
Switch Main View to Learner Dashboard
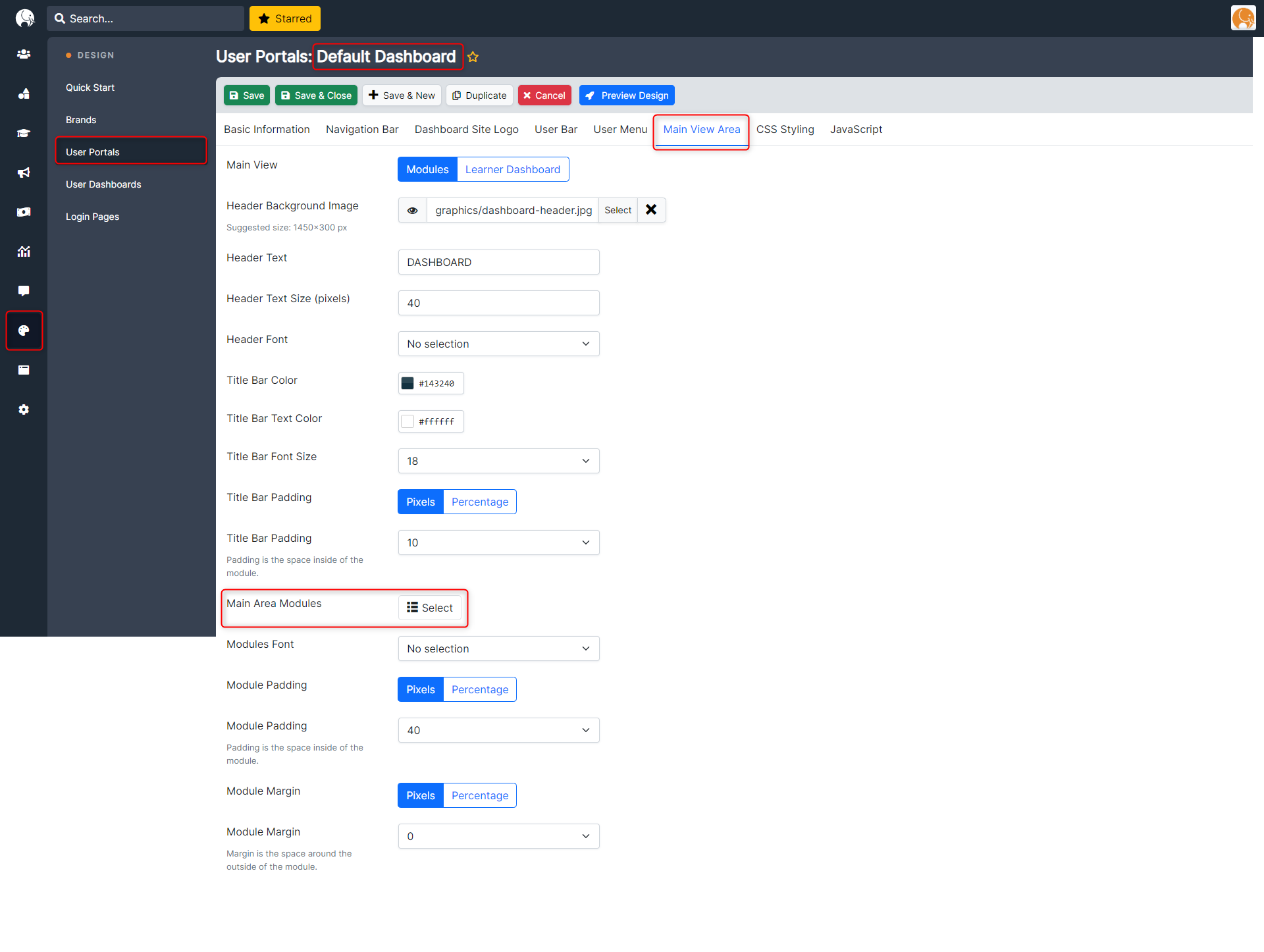pyautogui.click(x=513, y=169)
